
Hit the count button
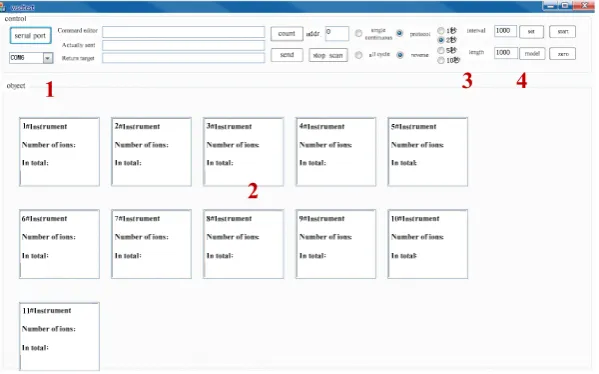coord(287,34)
